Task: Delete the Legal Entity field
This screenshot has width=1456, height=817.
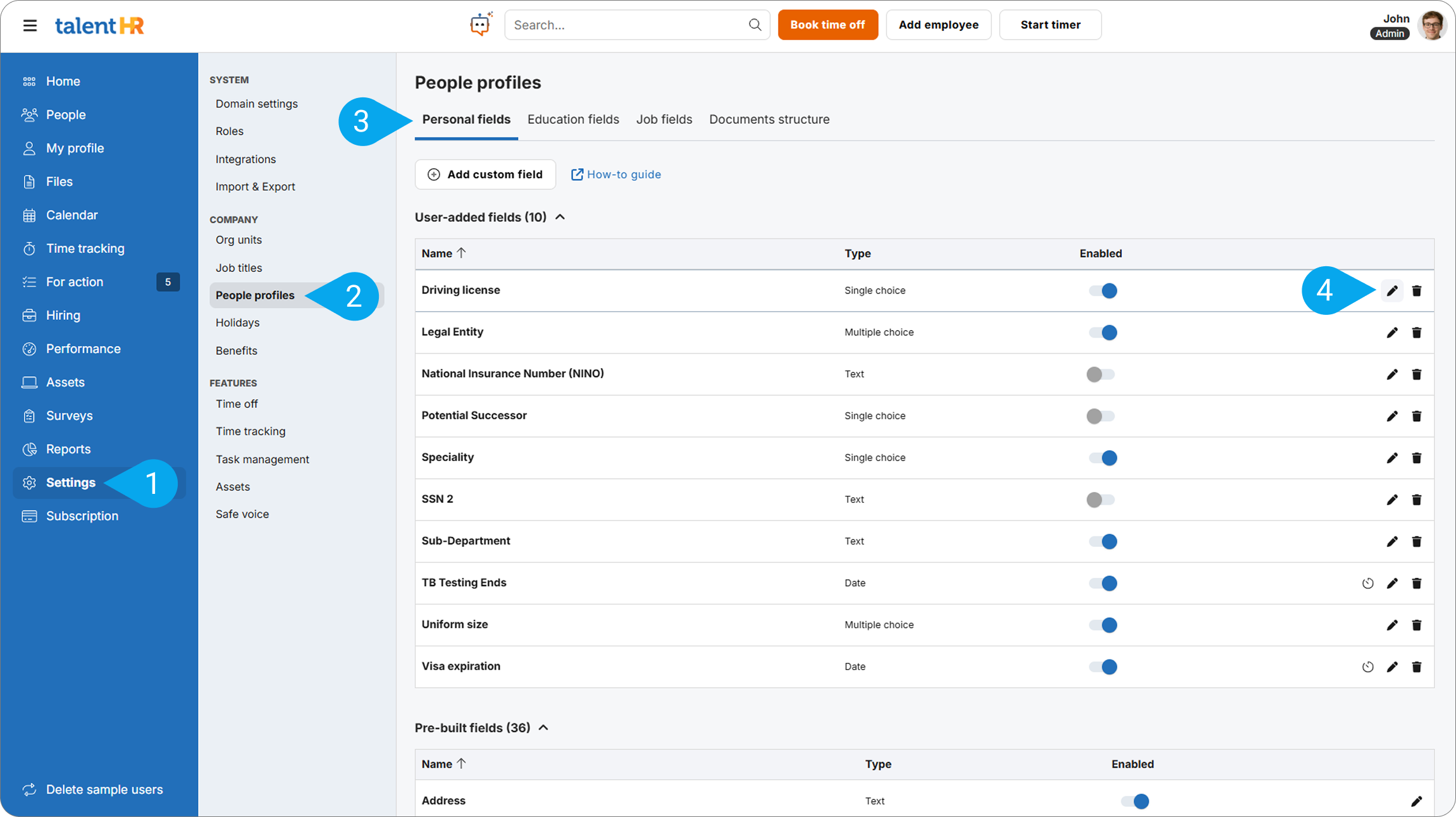Action: pos(1416,333)
